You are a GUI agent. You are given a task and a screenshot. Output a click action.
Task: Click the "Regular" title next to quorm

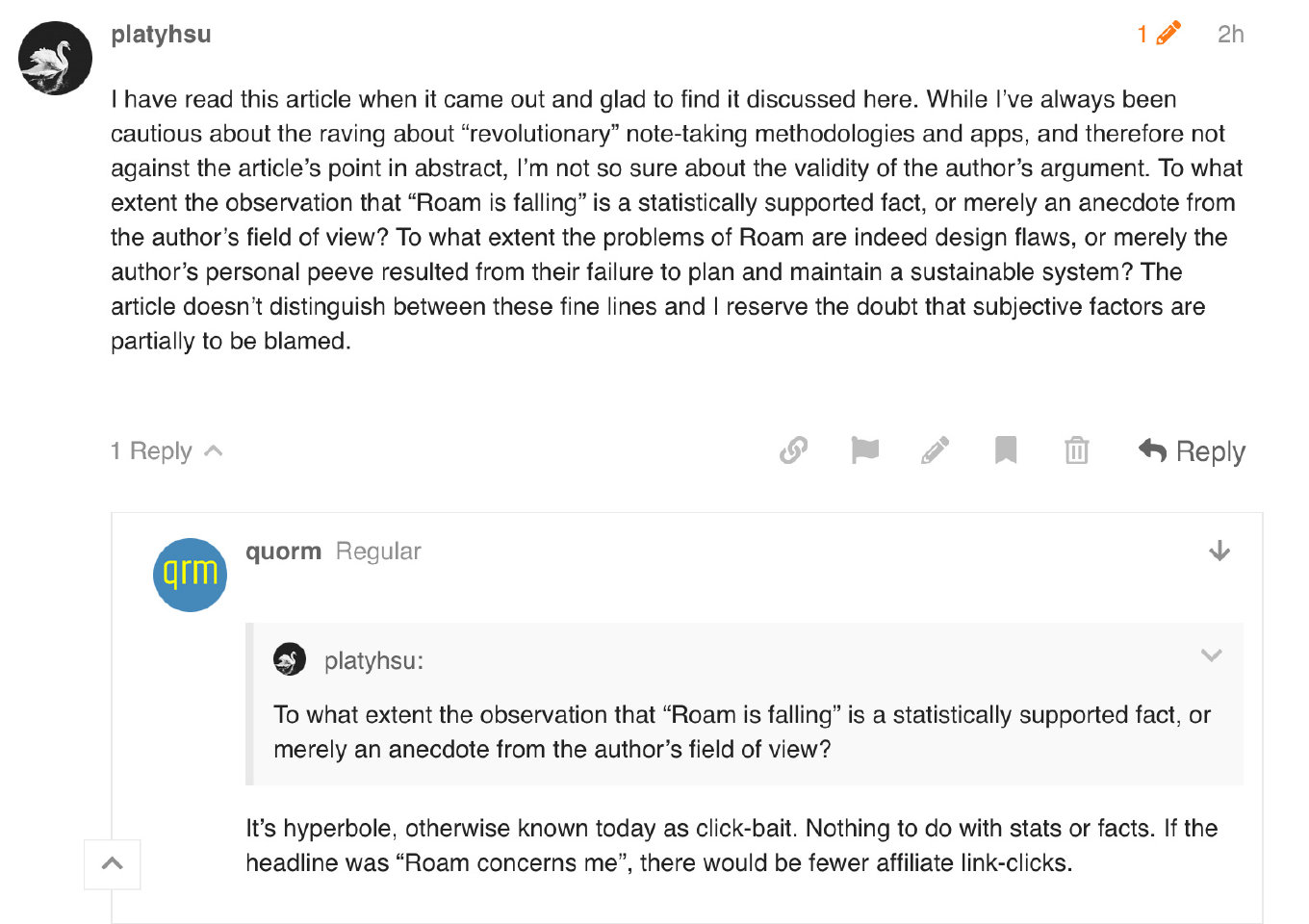pyautogui.click(x=378, y=552)
